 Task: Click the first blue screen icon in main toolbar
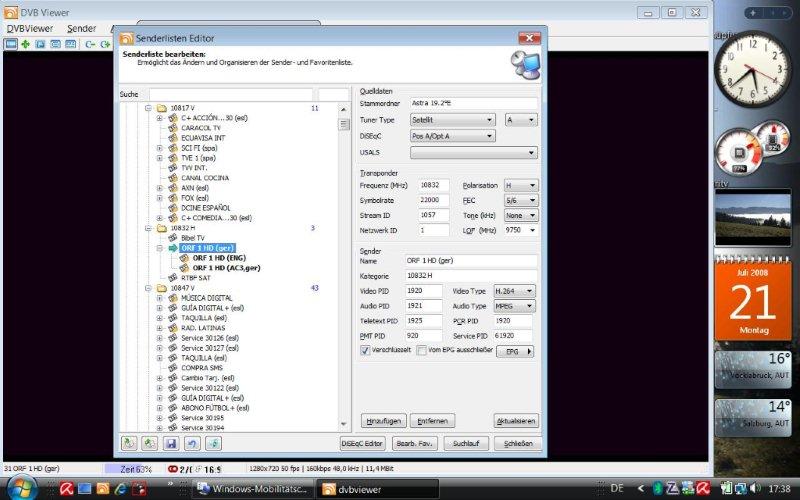[x=11, y=44]
